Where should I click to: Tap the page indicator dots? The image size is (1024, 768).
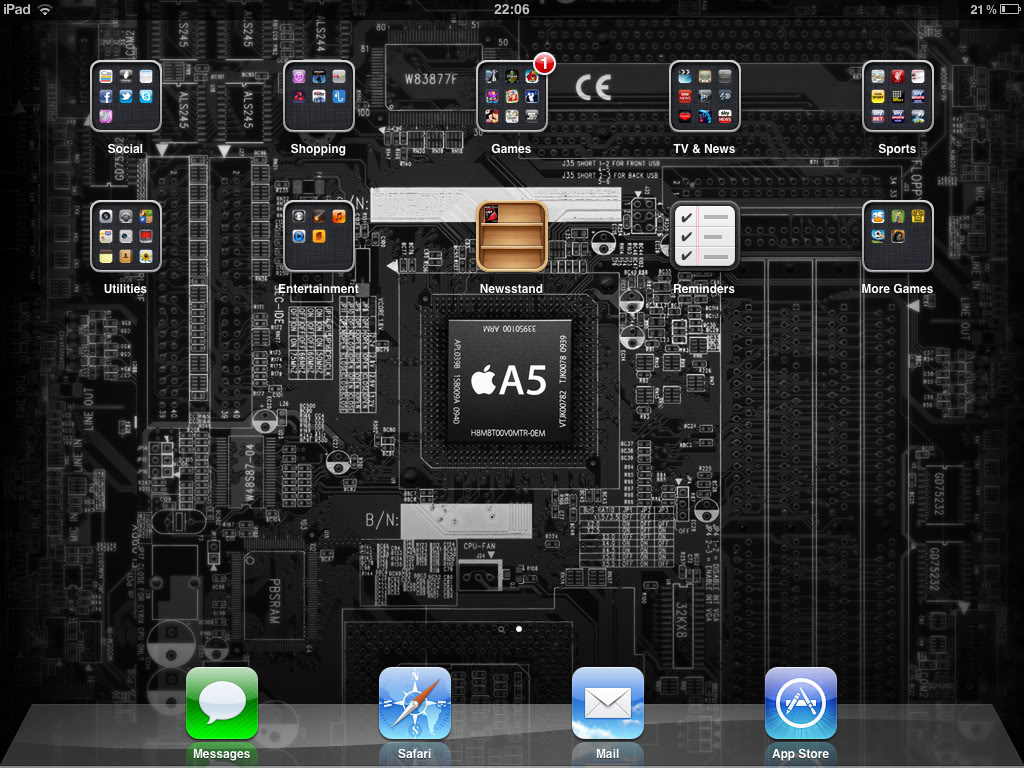point(512,630)
